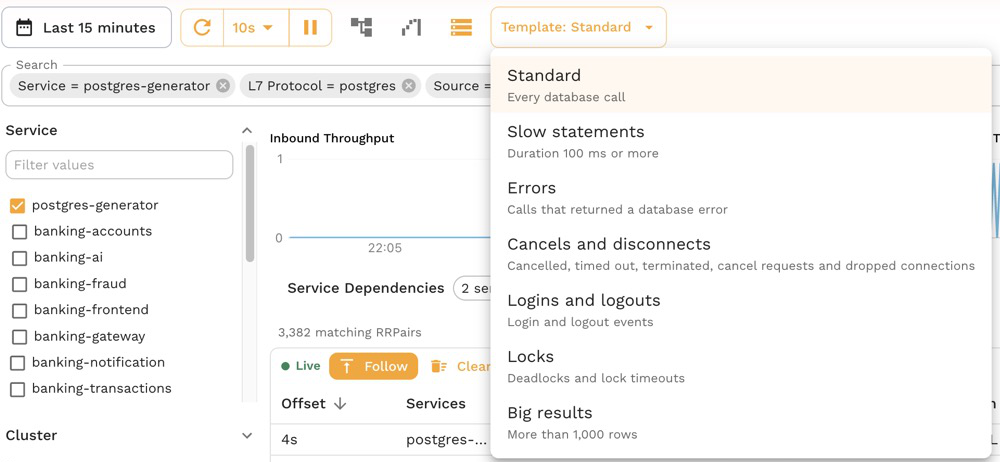Viewport: 1000px width, 462px height.
Task: Open the Template: Standard dropdown
Action: point(578,27)
